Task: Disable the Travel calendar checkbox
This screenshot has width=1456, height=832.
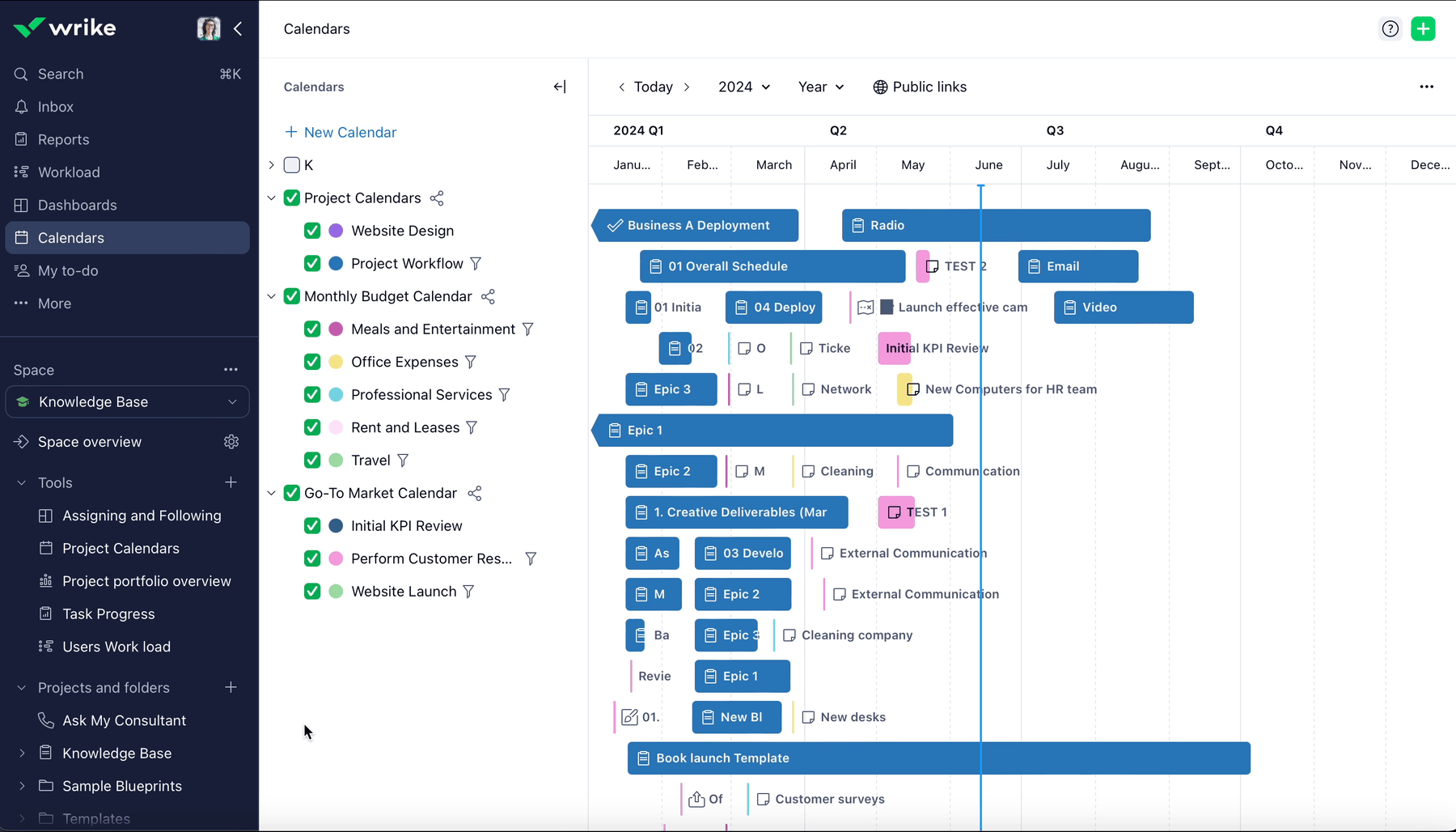Action: pyautogui.click(x=311, y=460)
